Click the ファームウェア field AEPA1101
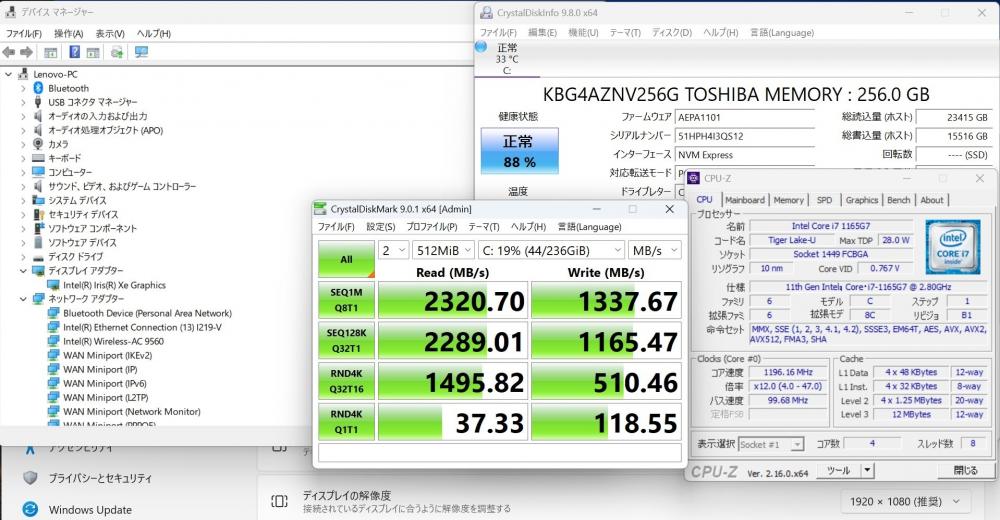 745,117
